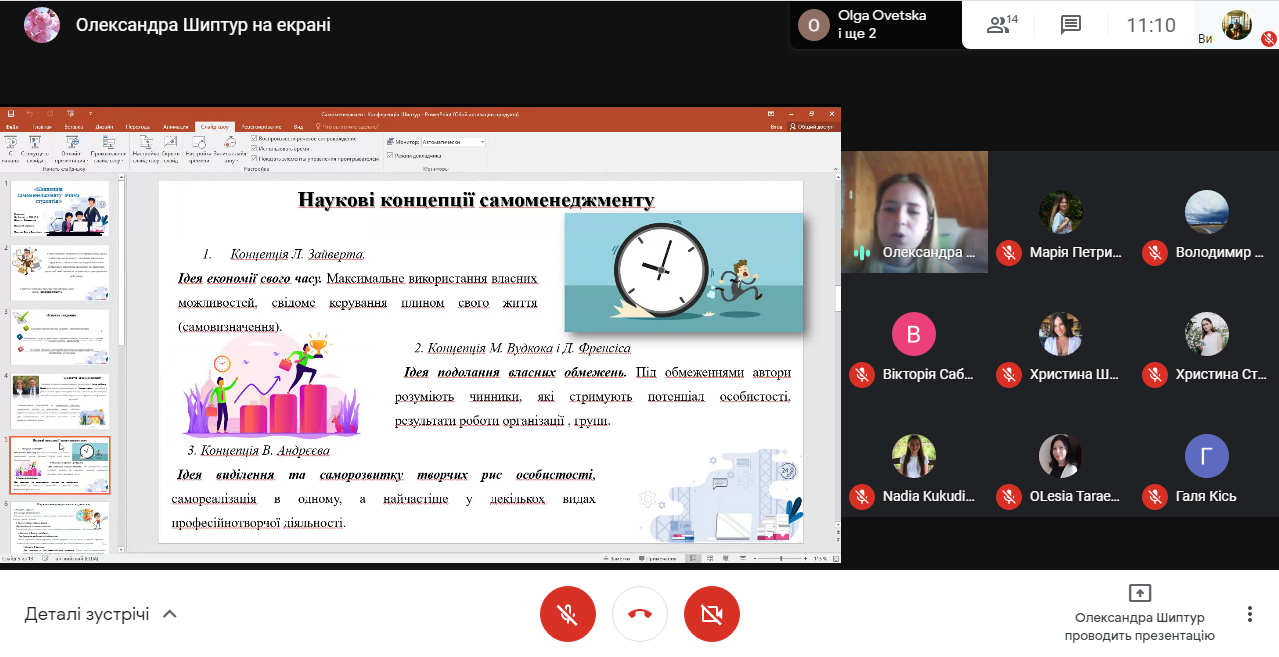Switch to the 'Дизайн' ribbon tab
The height and width of the screenshot is (657, 1279).
tap(105, 127)
